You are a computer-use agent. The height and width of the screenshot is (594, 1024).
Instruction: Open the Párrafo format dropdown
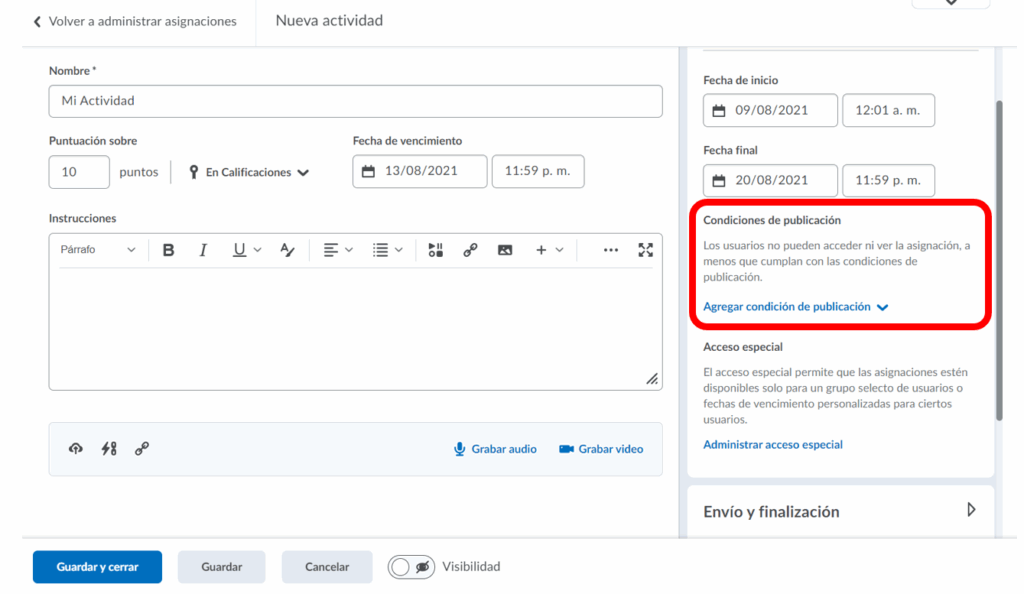(98, 250)
